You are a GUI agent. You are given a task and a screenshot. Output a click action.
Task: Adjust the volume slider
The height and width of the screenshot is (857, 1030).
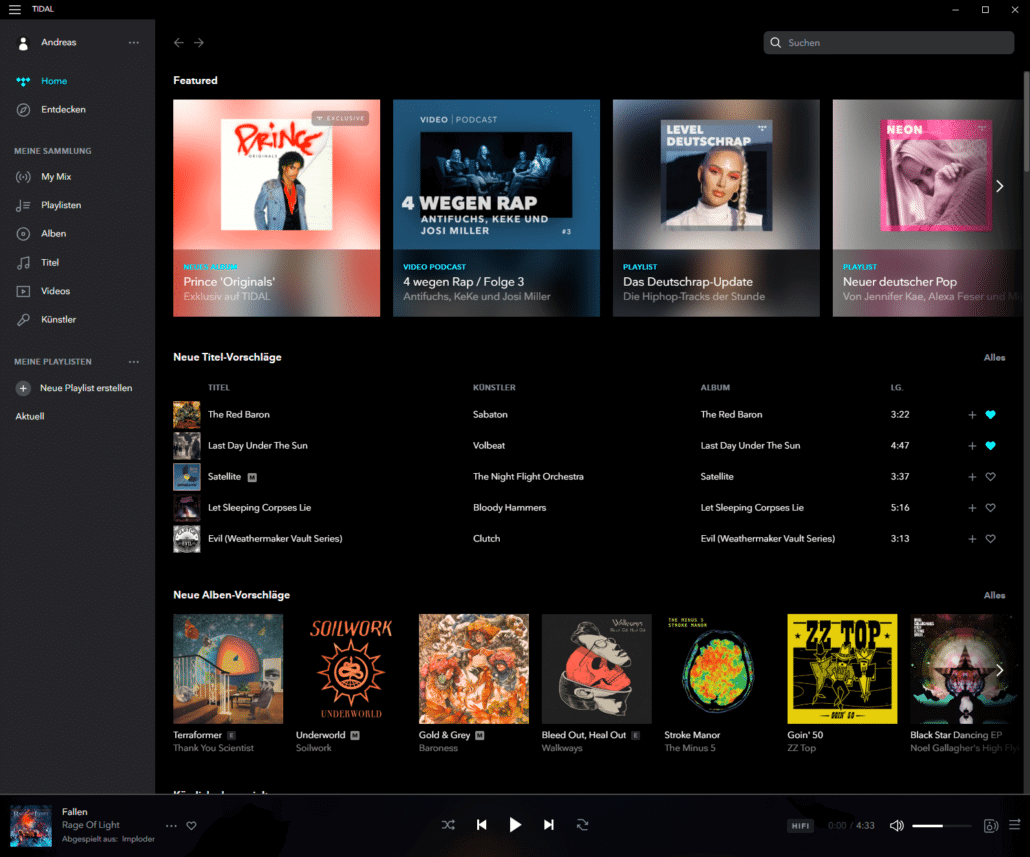(942, 826)
